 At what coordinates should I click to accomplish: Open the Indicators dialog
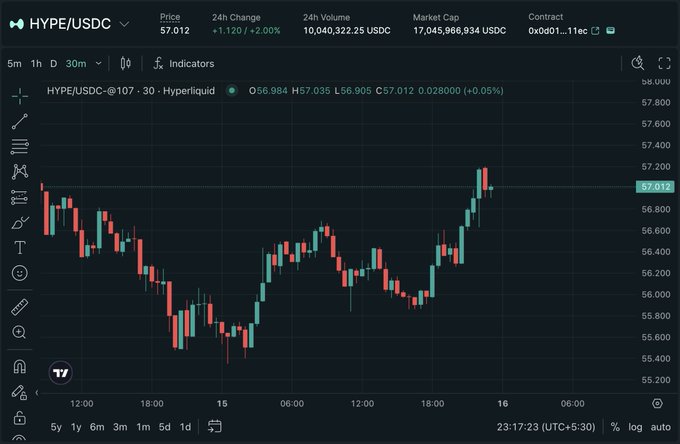184,63
